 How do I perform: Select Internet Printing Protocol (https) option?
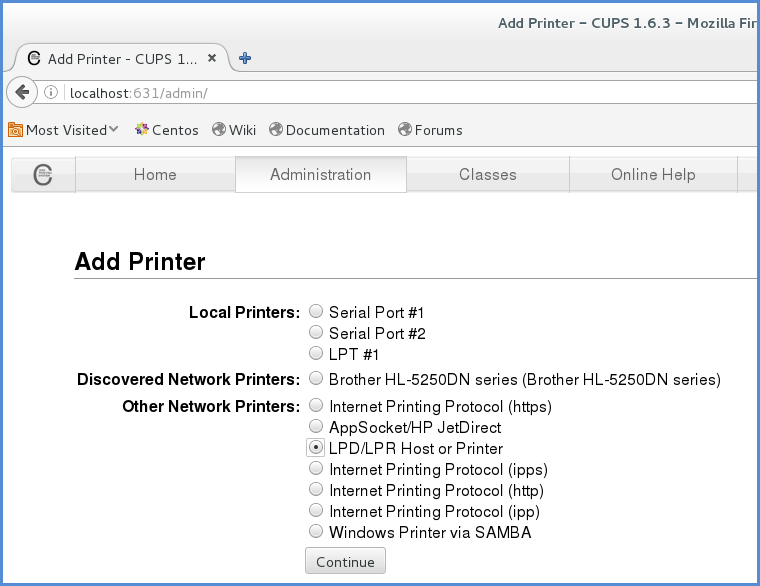point(316,405)
